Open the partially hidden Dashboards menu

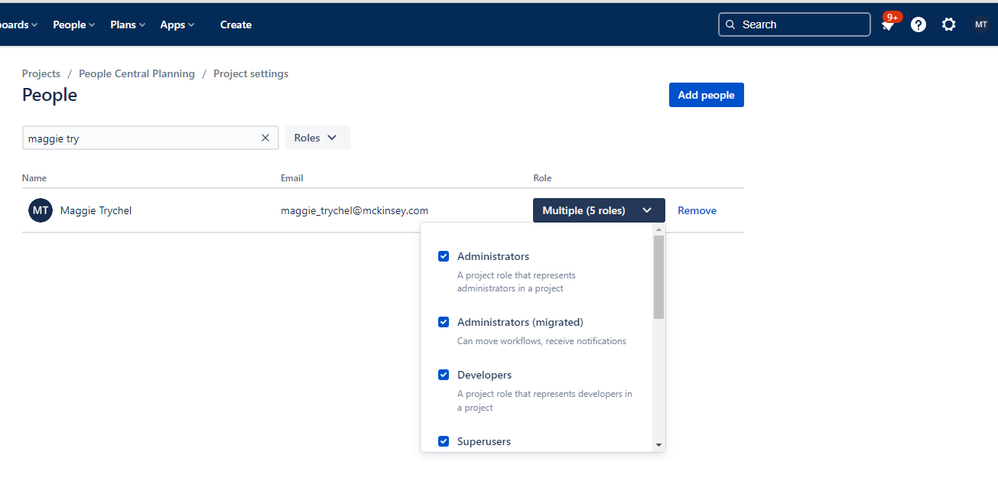[x=18, y=25]
